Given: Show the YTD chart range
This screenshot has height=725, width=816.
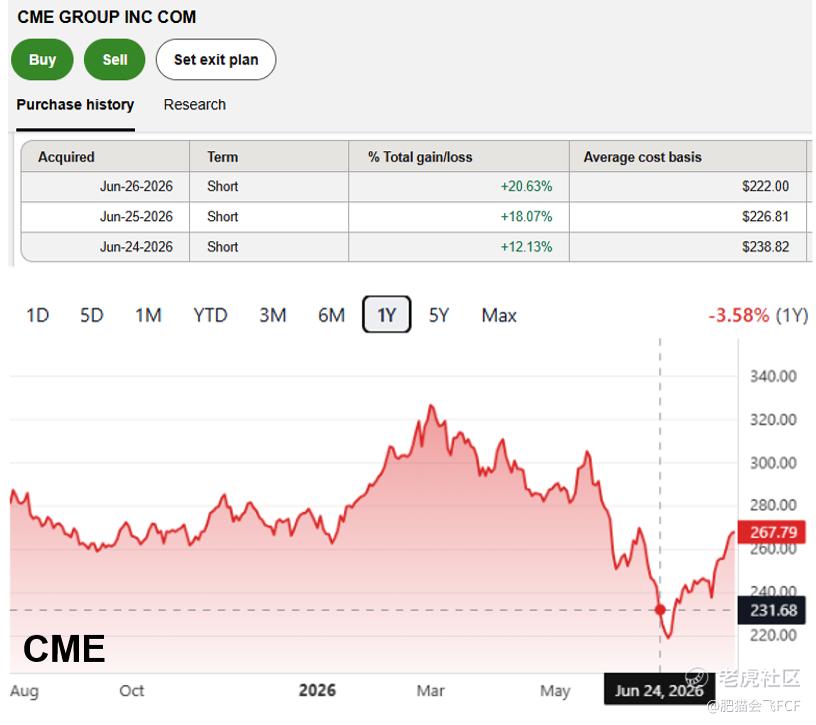Looking at the screenshot, I should click(x=210, y=315).
